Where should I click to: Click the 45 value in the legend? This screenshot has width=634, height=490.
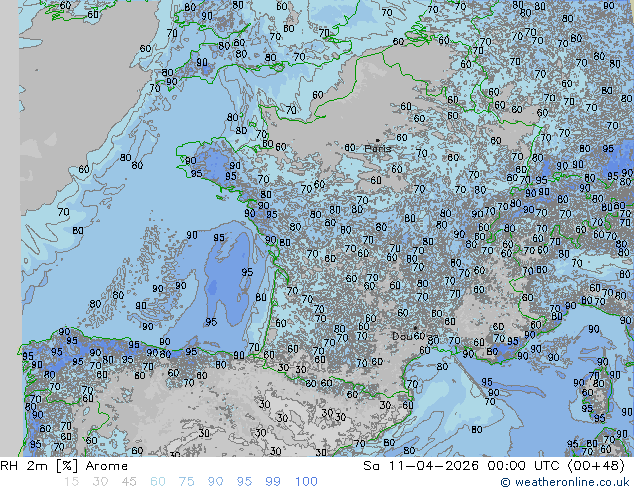click(130, 482)
